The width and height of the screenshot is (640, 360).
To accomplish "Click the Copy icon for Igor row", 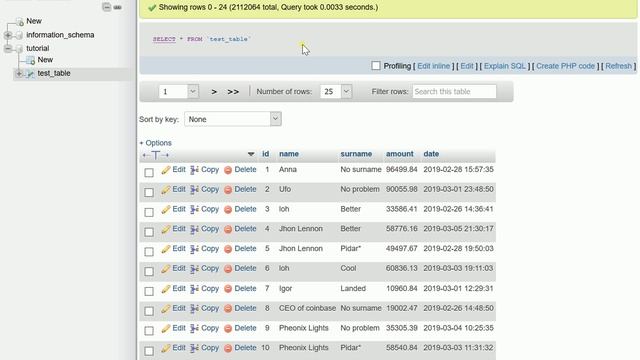I will (x=194, y=289).
